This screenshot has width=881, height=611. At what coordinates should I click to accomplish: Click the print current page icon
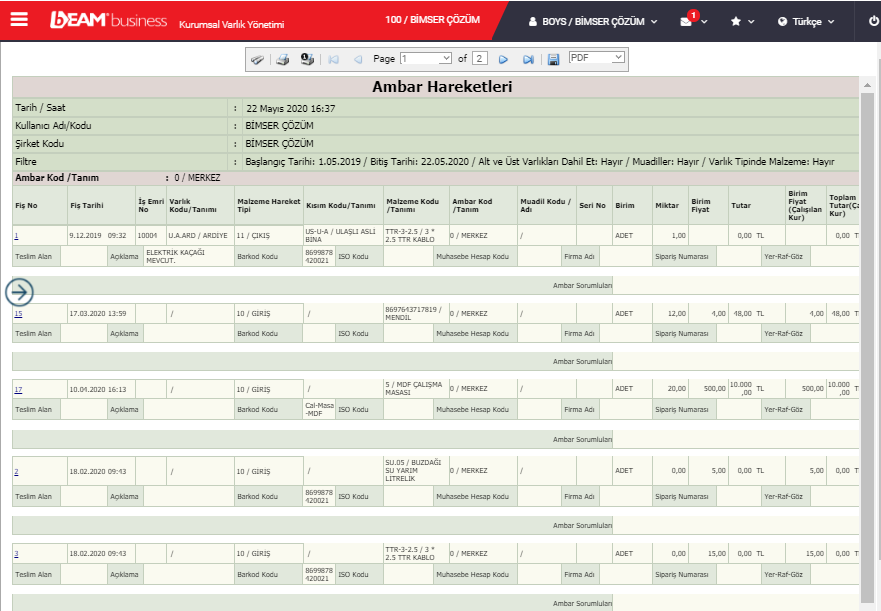pyautogui.click(x=307, y=59)
